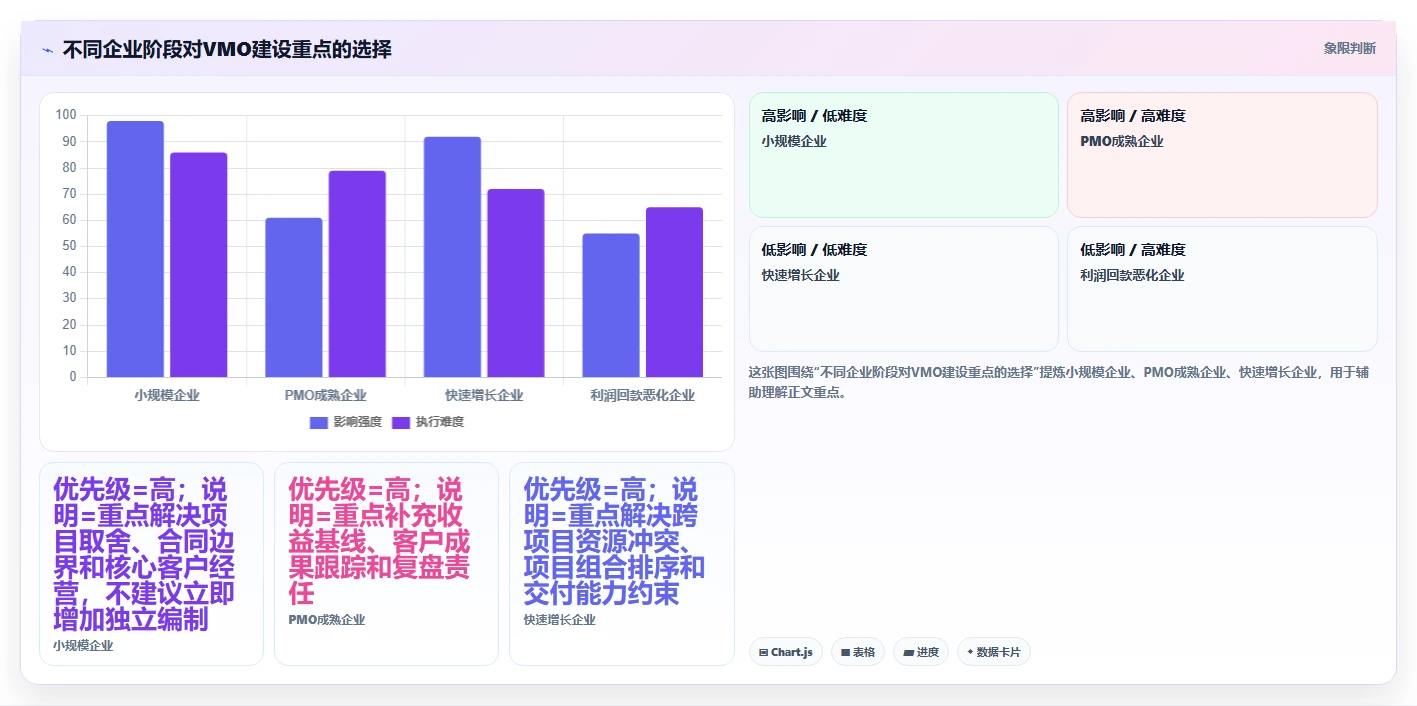Image resolution: width=1417 pixels, height=706 pixels.
Task: Click 快速增长企业 text in the low-impact quadrant
Action: pos(801,275)
